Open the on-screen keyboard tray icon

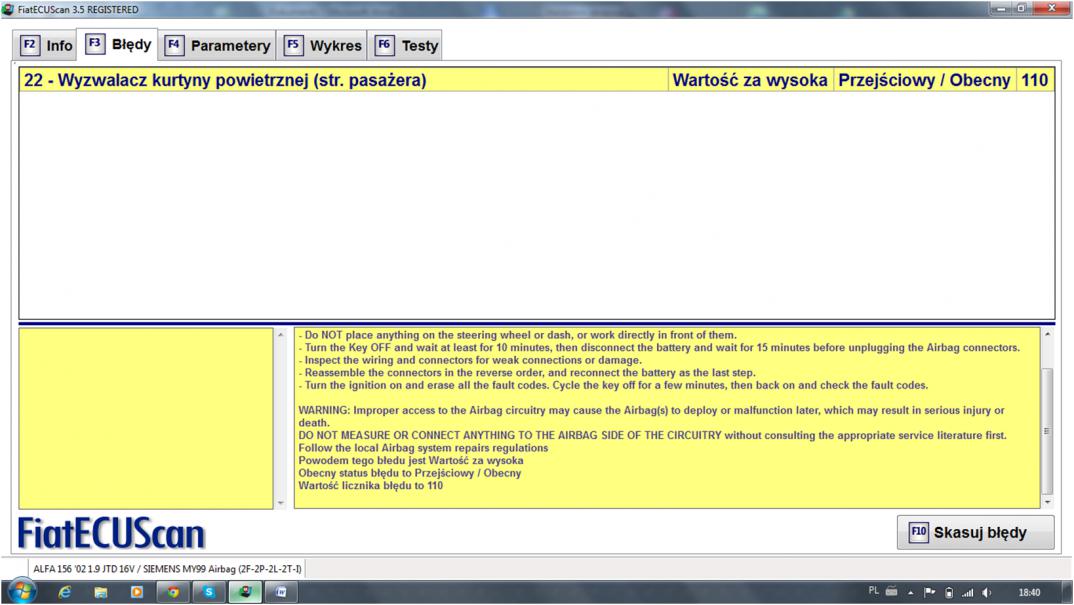pyautogui.click(x=891, y=591)
